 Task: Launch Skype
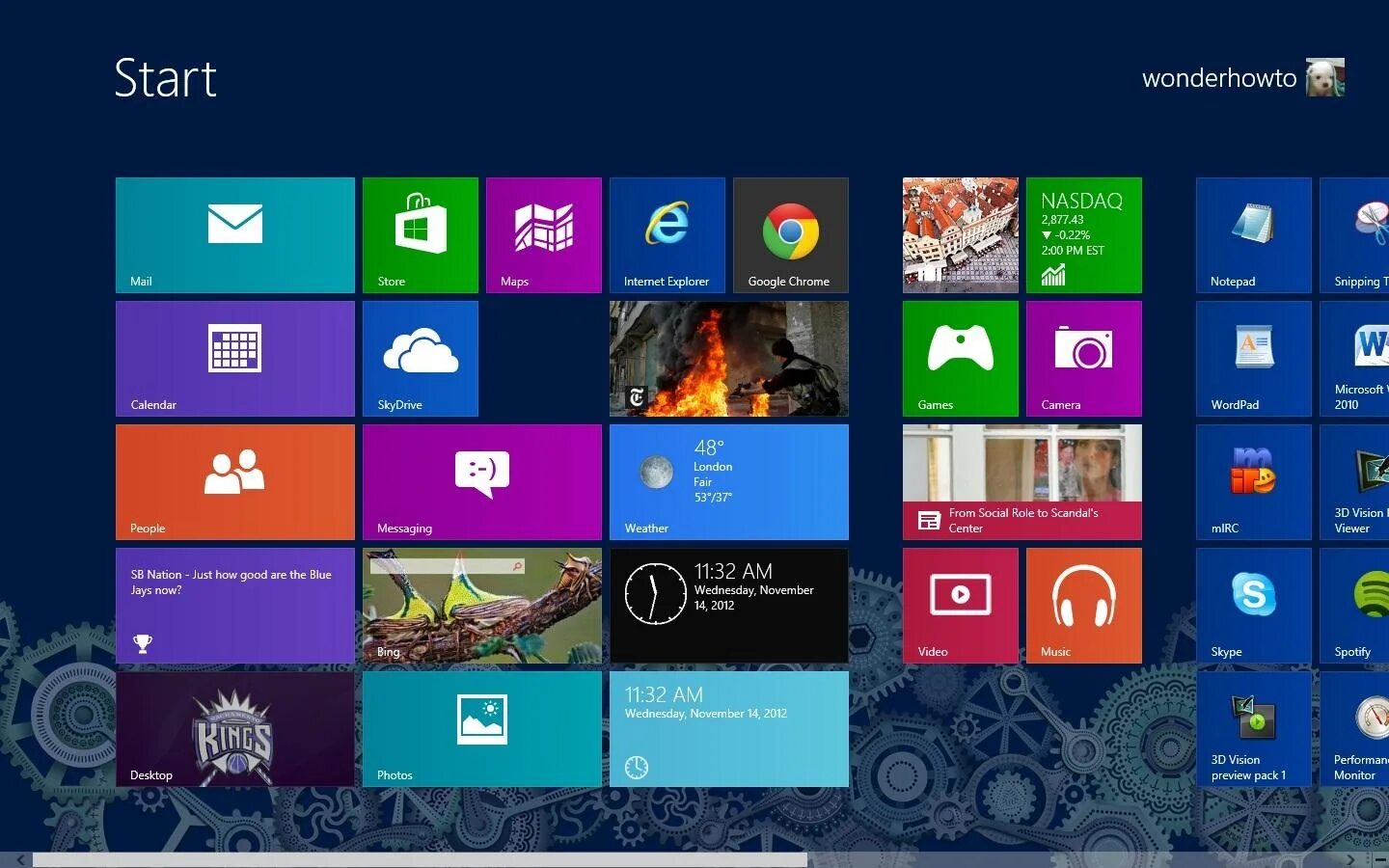[1254, 606]
